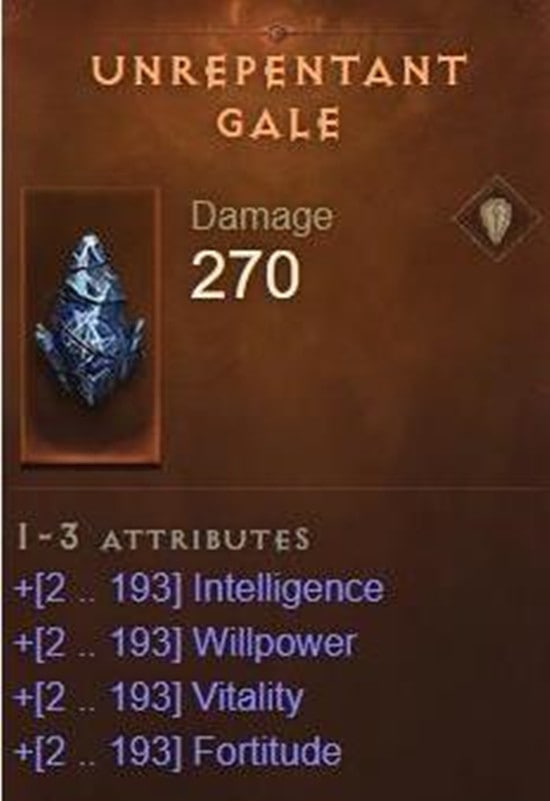Click the word ATTRIBUTES in section header
This screenshot has width=550, height=801.
tap(205, 540)
